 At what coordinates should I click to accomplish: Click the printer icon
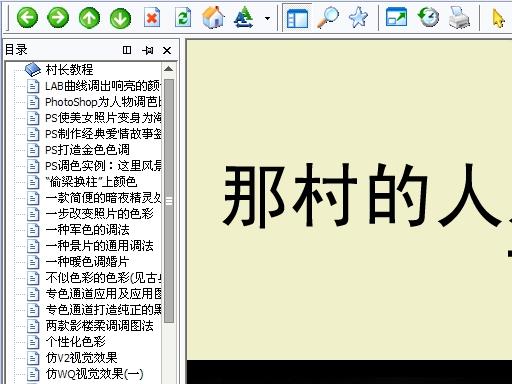point(459,17)
